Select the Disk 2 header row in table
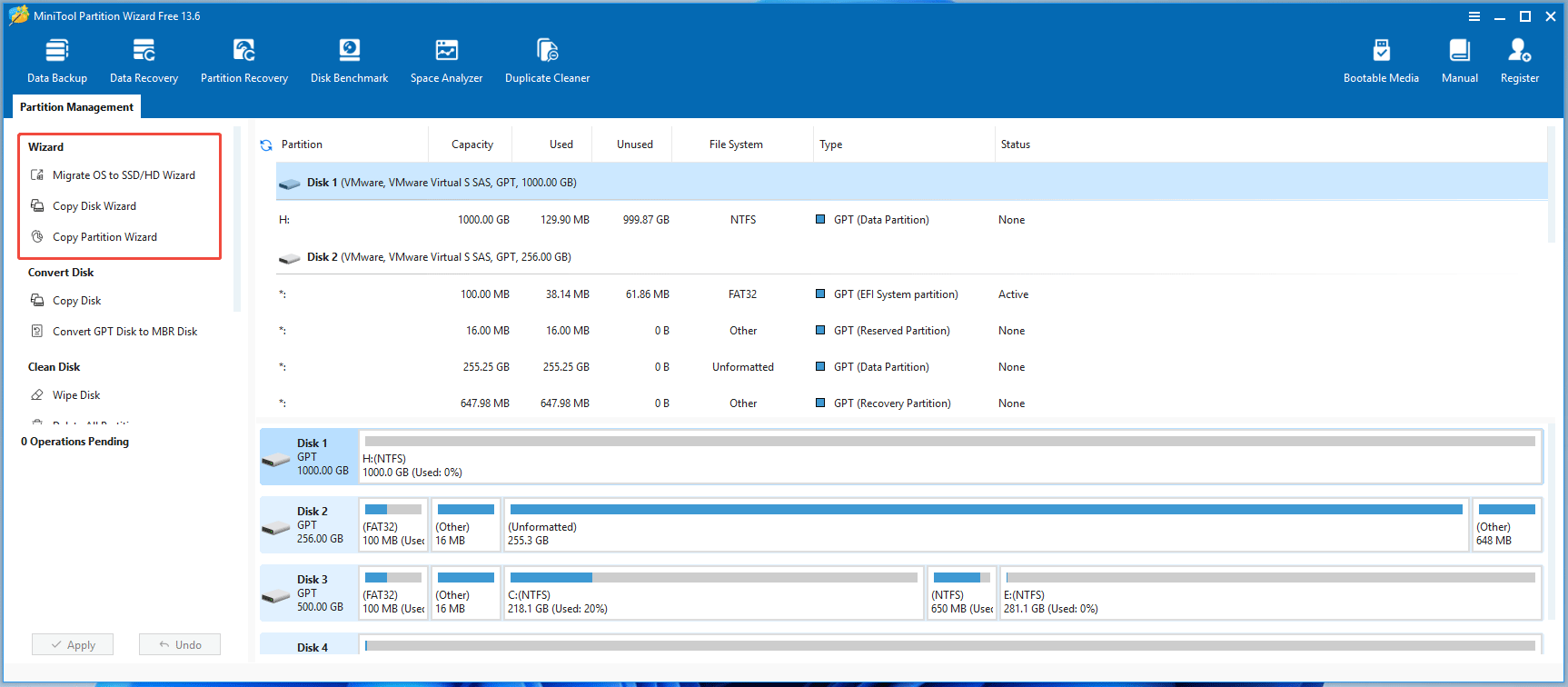This screenshot has width=1568, height=687. point(911,257)
